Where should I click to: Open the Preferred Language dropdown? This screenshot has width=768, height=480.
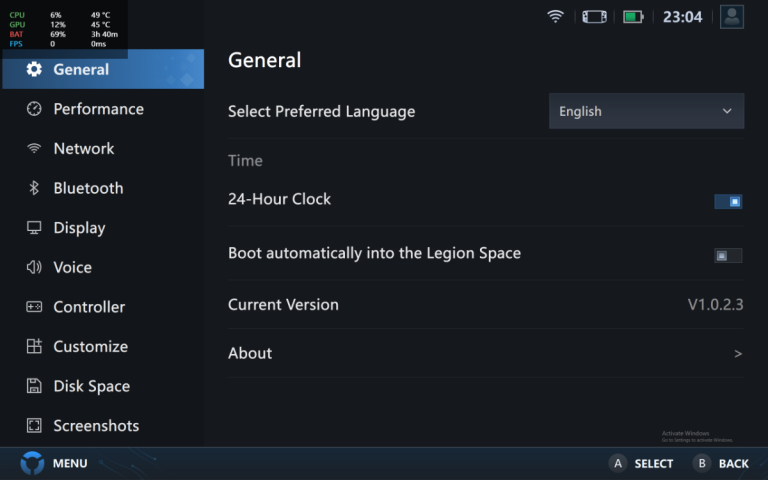[x=646, y=111]
